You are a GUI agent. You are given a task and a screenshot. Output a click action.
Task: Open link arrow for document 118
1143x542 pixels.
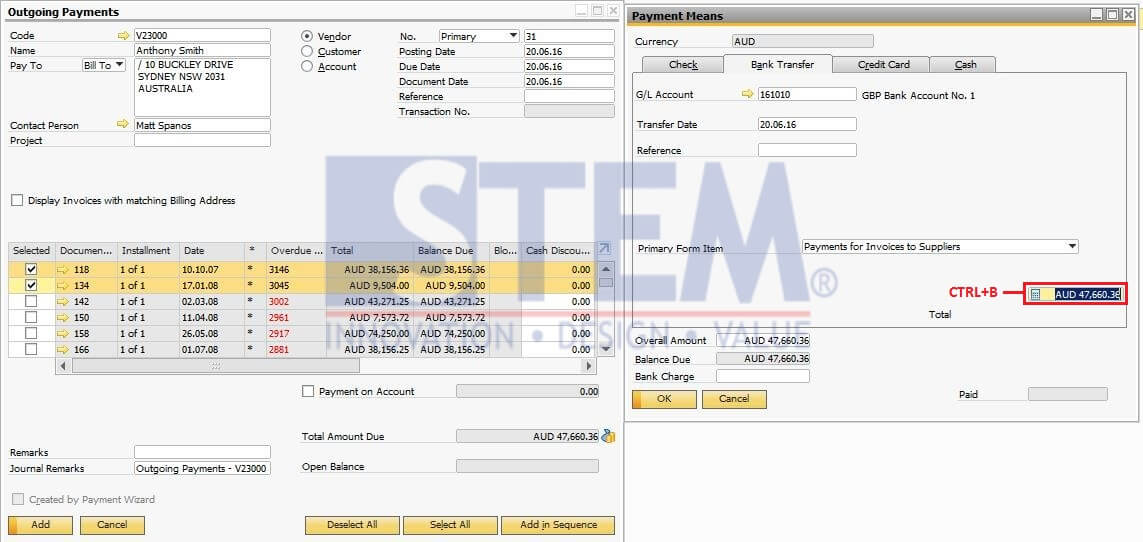coord(63,270)
